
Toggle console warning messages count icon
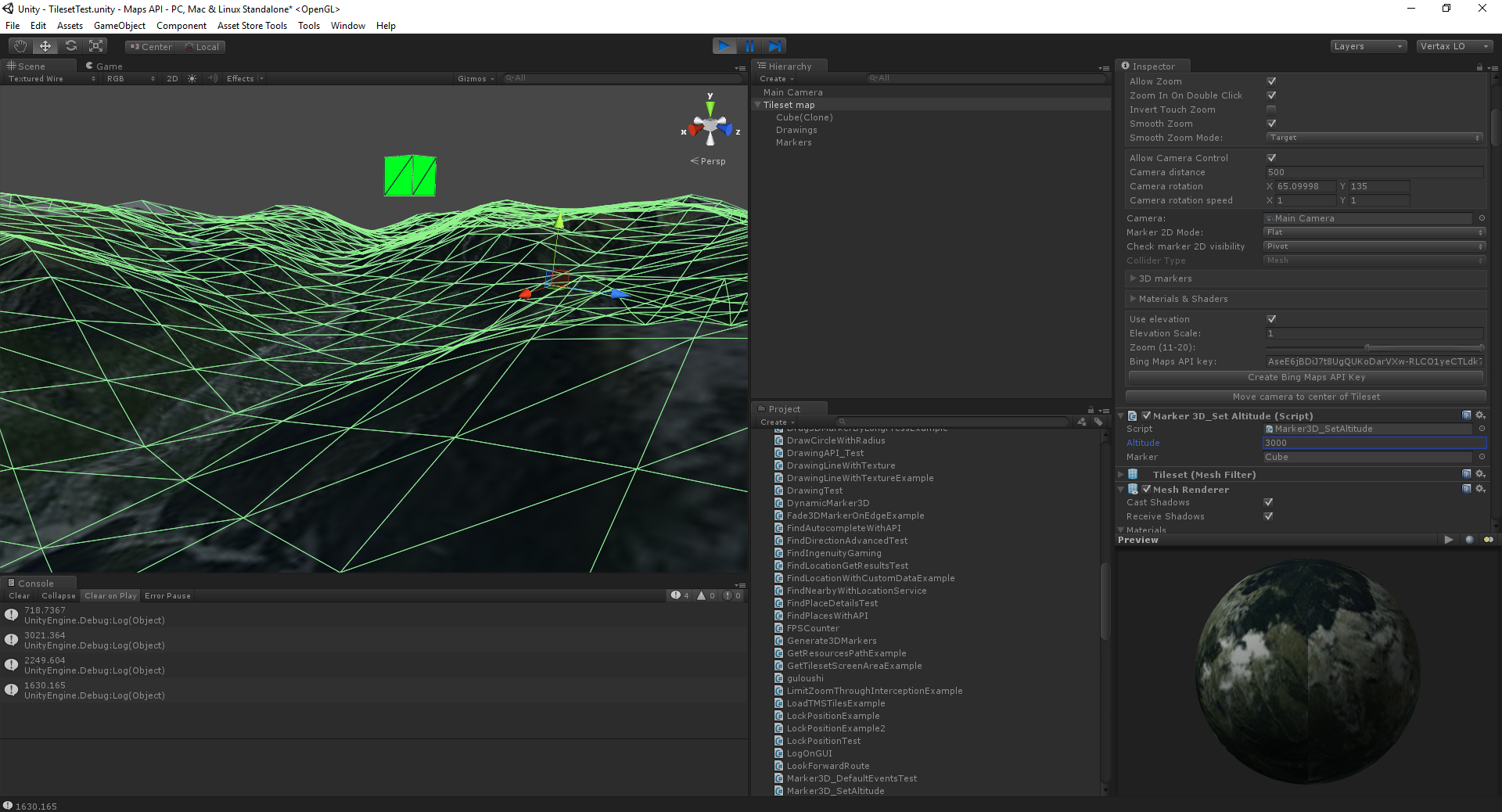[706, 596]
